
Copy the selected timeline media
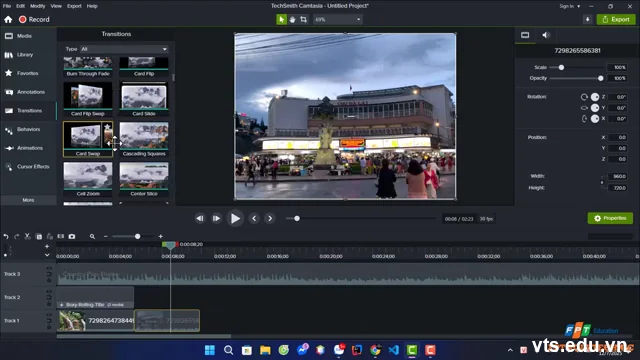[x=39, y=236]
